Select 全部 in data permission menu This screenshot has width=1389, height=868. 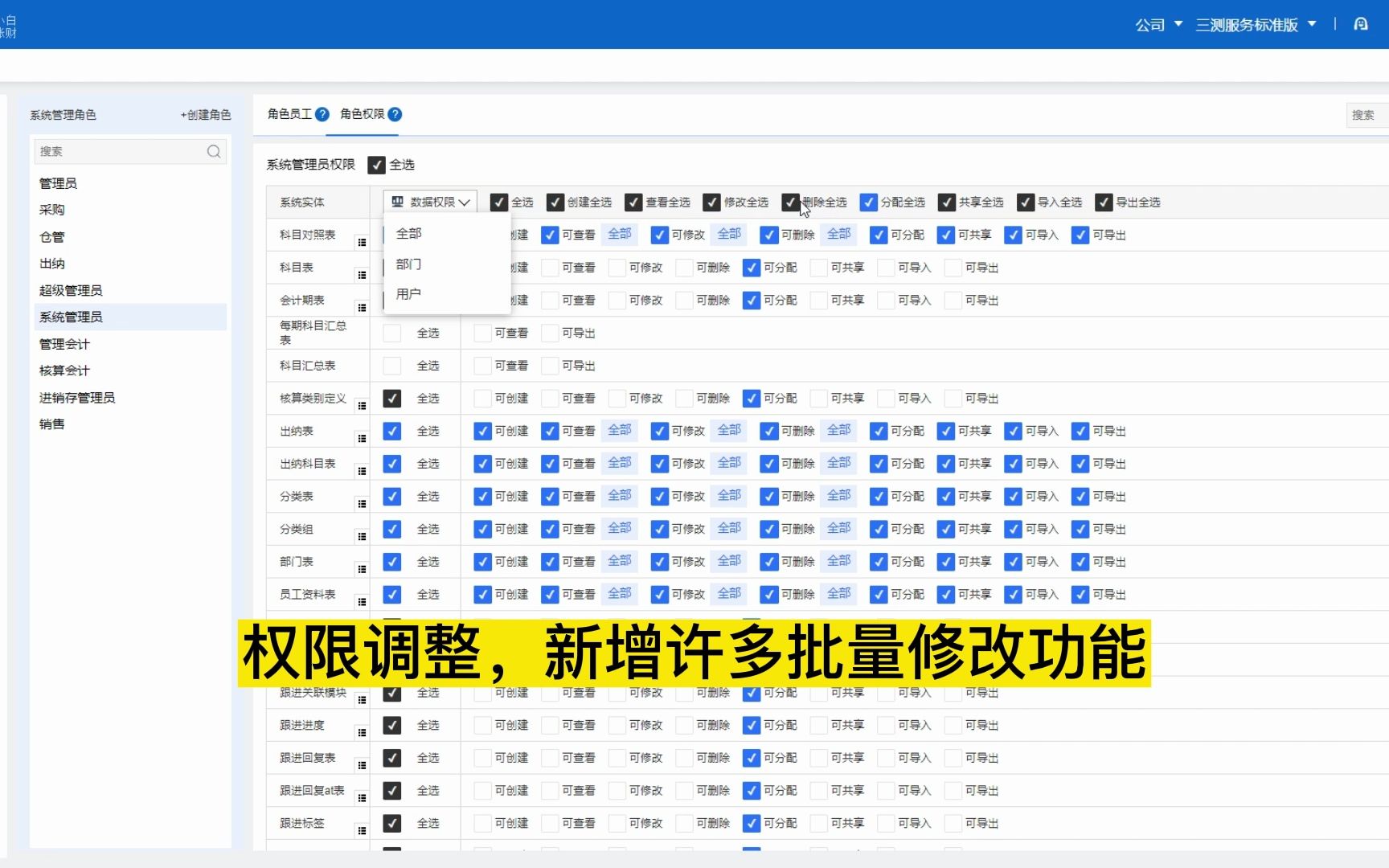click(446, 233)
